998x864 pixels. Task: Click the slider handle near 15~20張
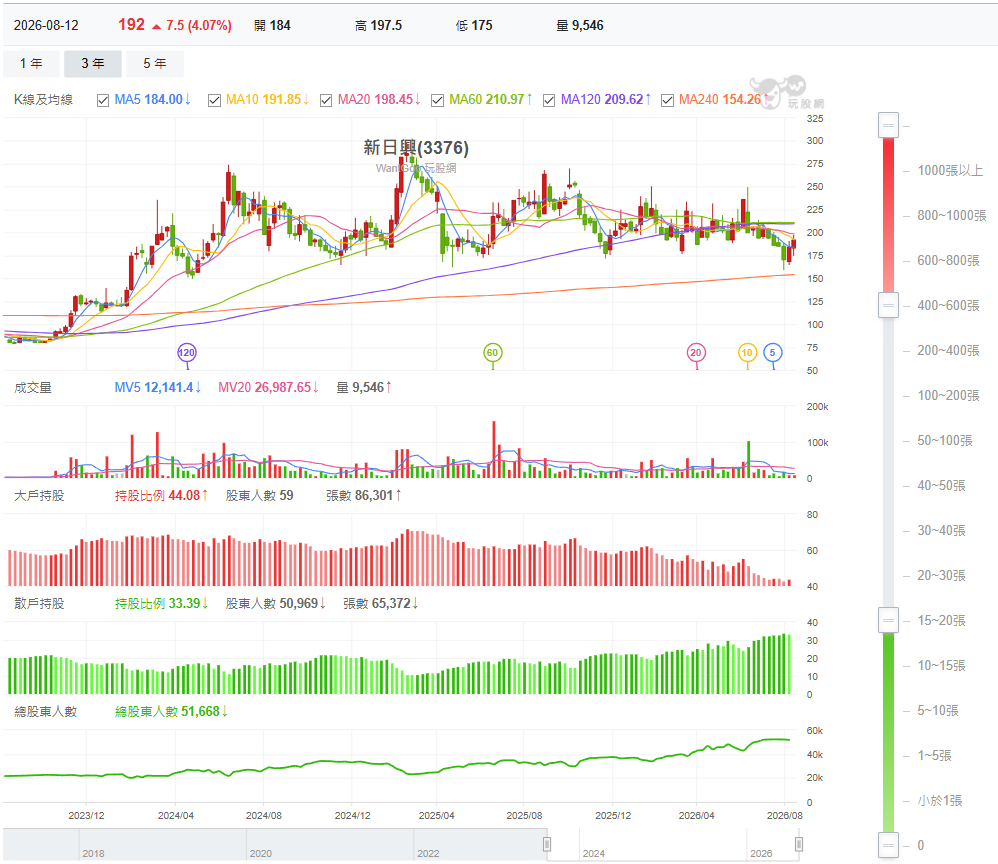point(888,620)
